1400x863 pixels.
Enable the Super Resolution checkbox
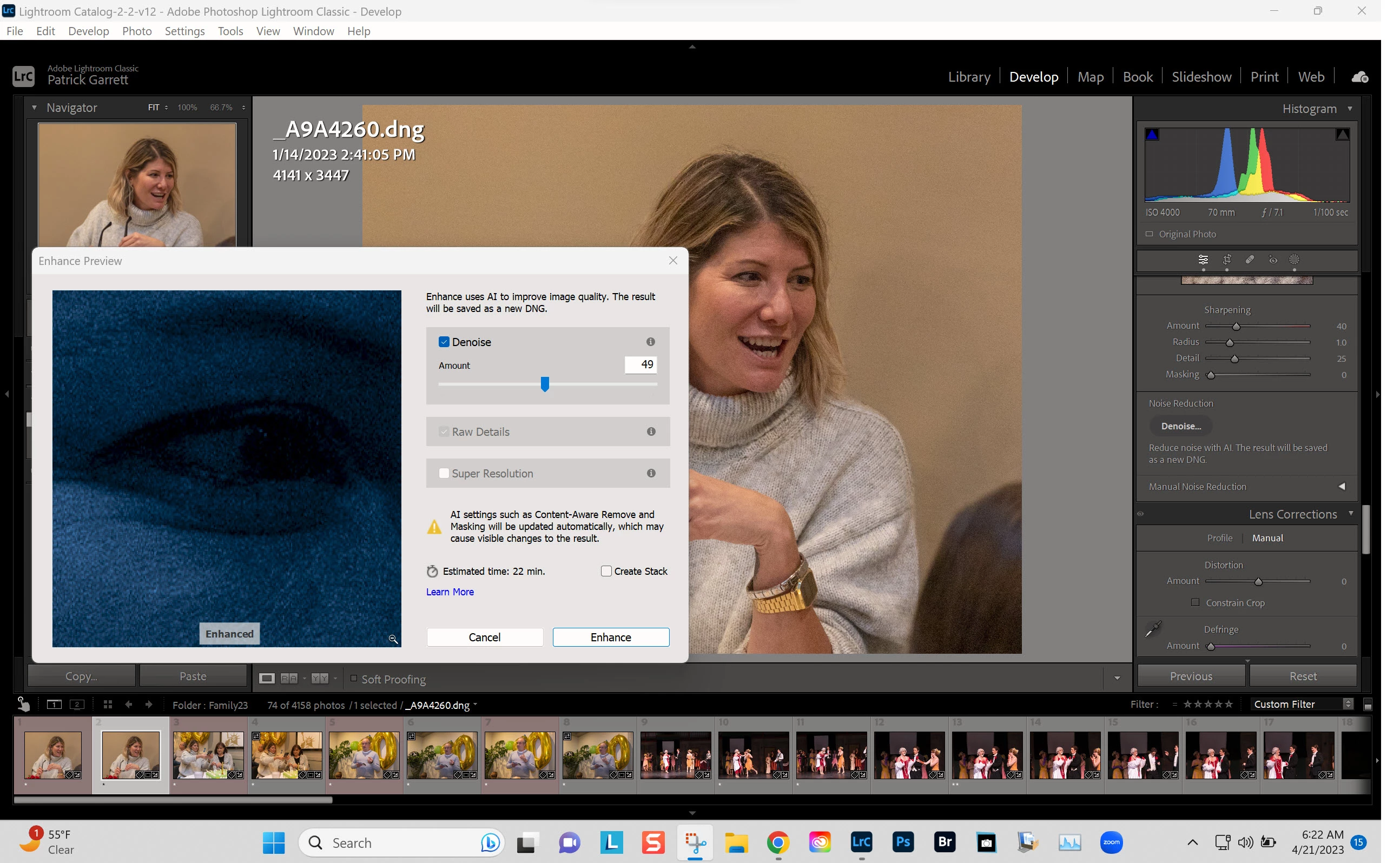[444, 473]
